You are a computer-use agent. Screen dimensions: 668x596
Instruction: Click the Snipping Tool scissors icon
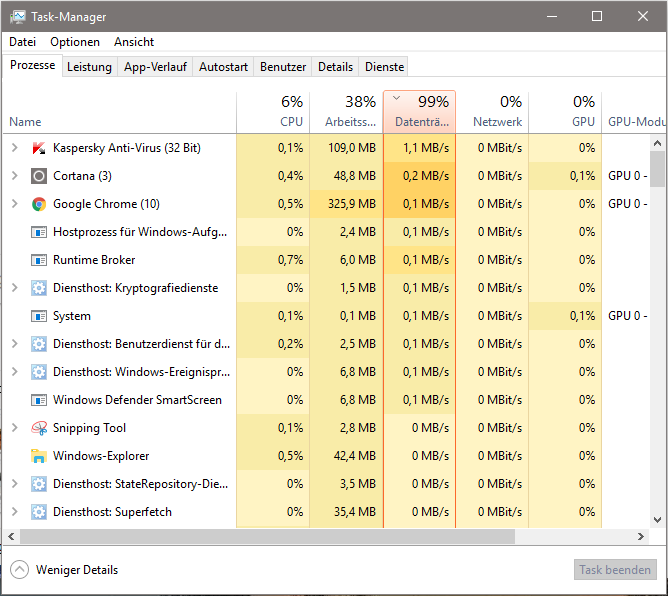[39, 428]
